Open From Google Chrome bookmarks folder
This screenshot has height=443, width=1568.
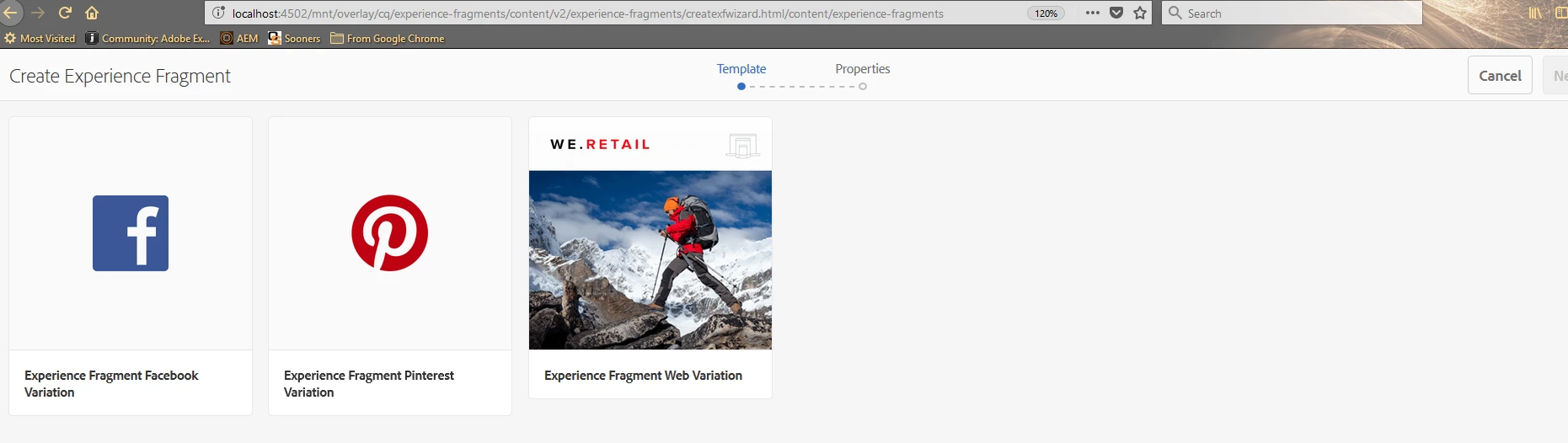click(388, 38)
